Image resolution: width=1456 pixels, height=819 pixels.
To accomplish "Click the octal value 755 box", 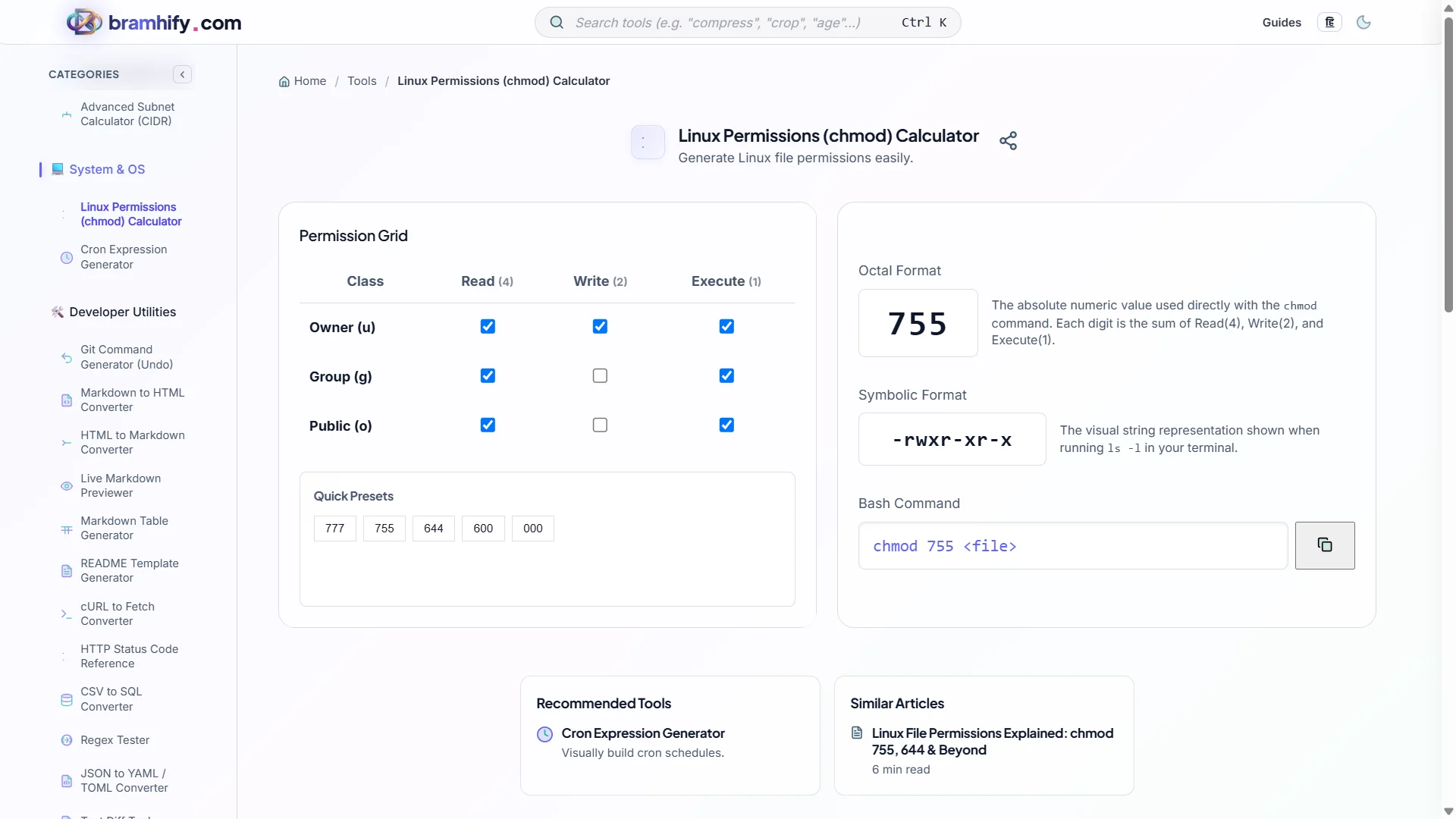I will point(918,324).
